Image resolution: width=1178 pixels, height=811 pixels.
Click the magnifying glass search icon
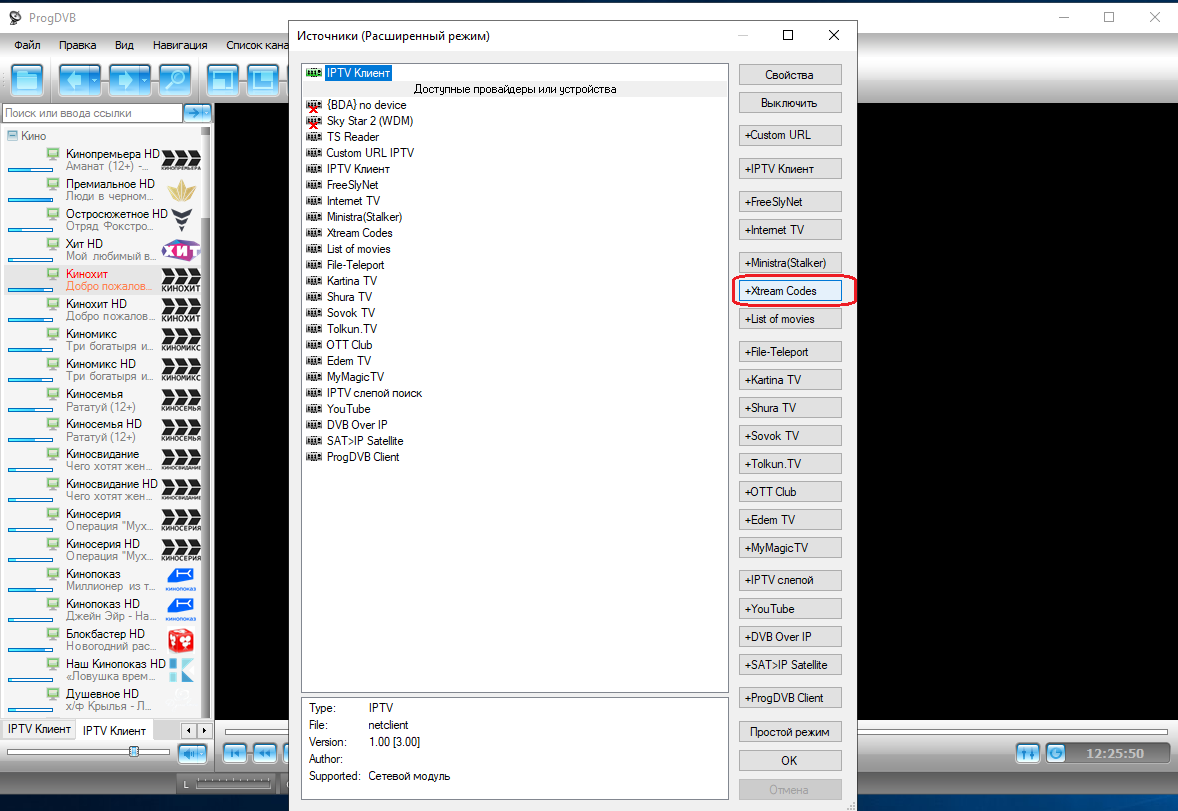click(x=175, y=79)
